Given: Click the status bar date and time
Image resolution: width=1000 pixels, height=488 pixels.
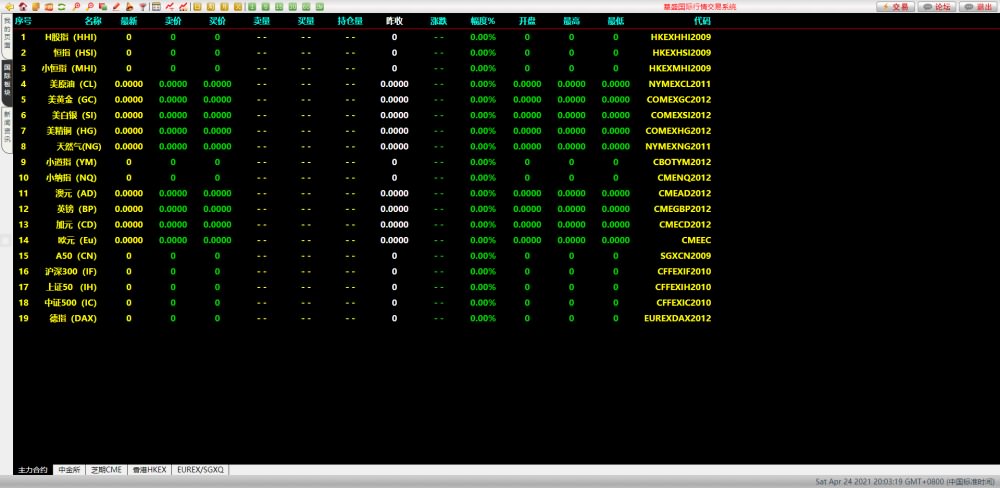Looking at the screenshot, I should pyautogui.click(x=905, y=482).
